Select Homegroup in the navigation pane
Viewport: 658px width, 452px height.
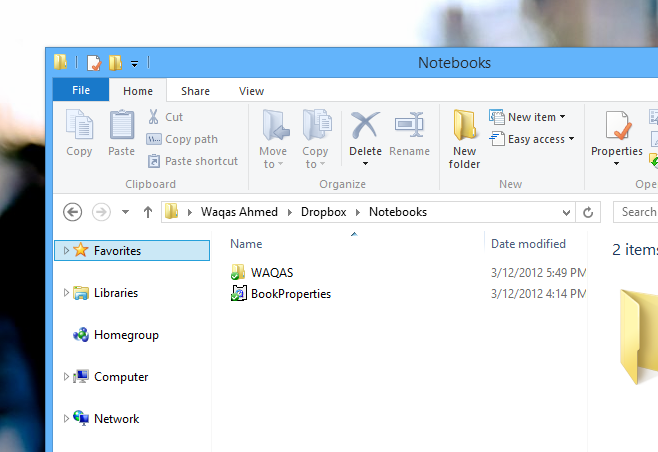(116, 335)
